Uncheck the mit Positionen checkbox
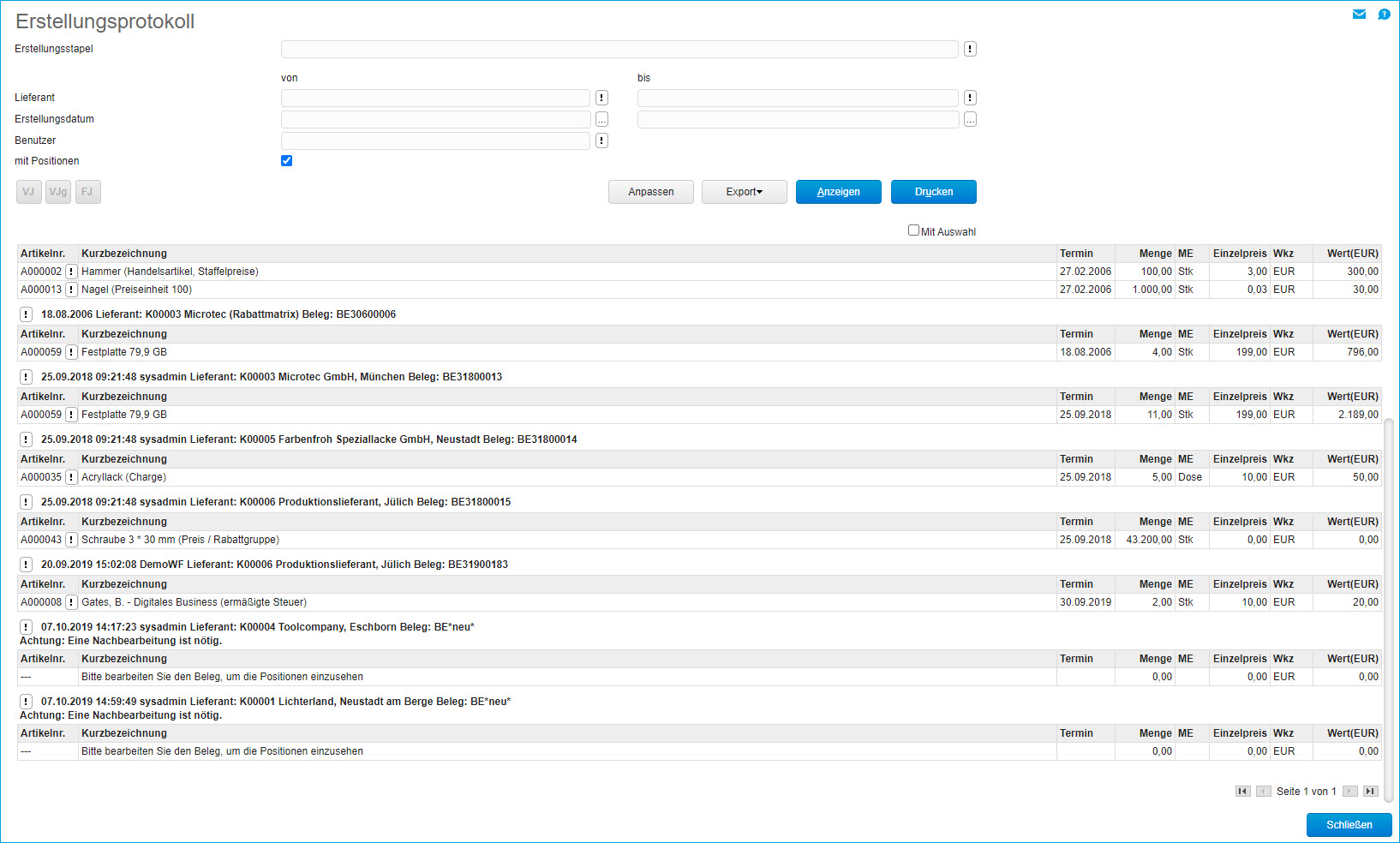1400x843 pixels. click(x=287, y=161)
